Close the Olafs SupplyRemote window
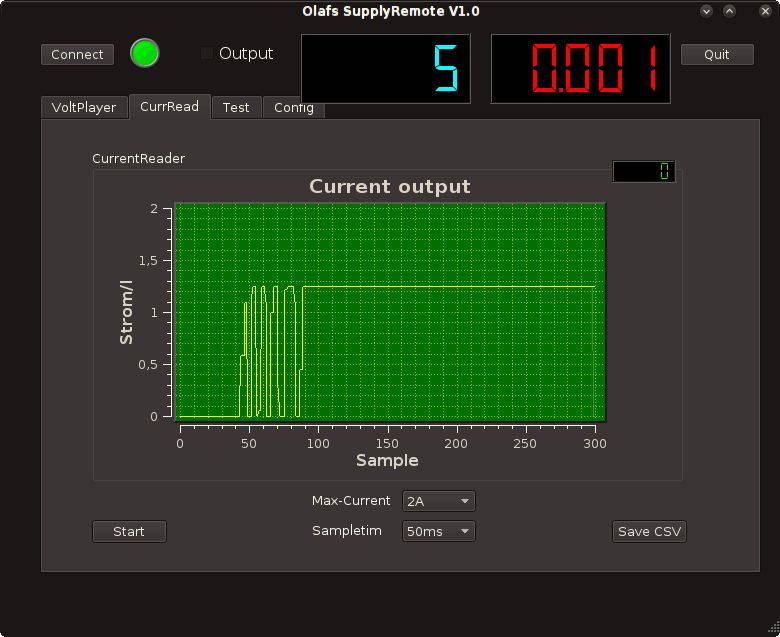 click(x=753, y=11)
